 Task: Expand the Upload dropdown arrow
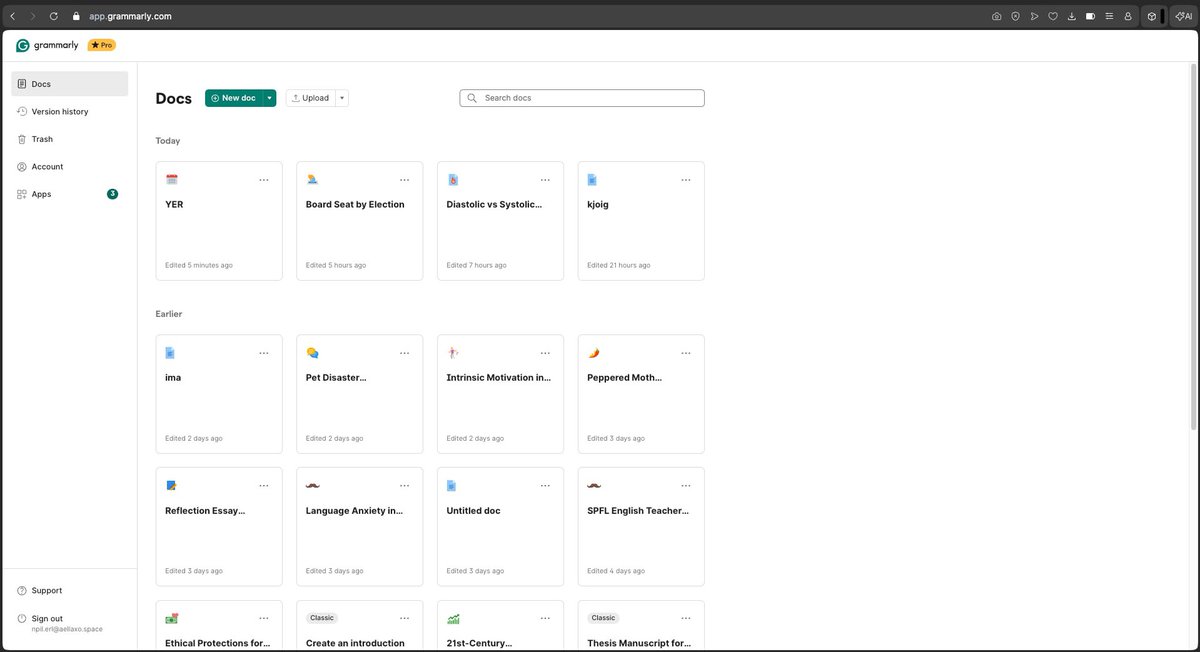click(x=342, y=98)
